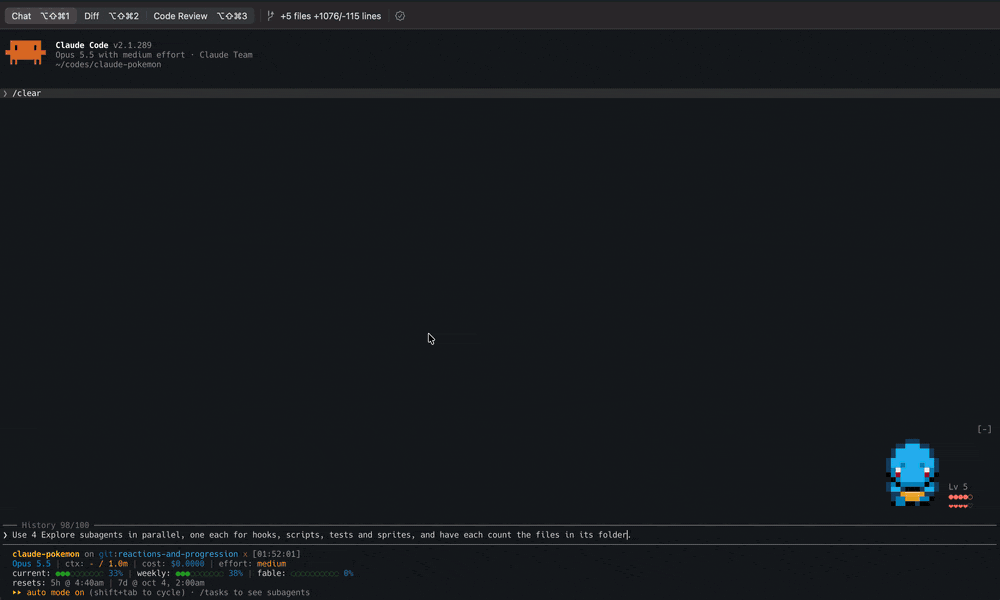Click the Lv 5 level label

click(x=958, y=487)
